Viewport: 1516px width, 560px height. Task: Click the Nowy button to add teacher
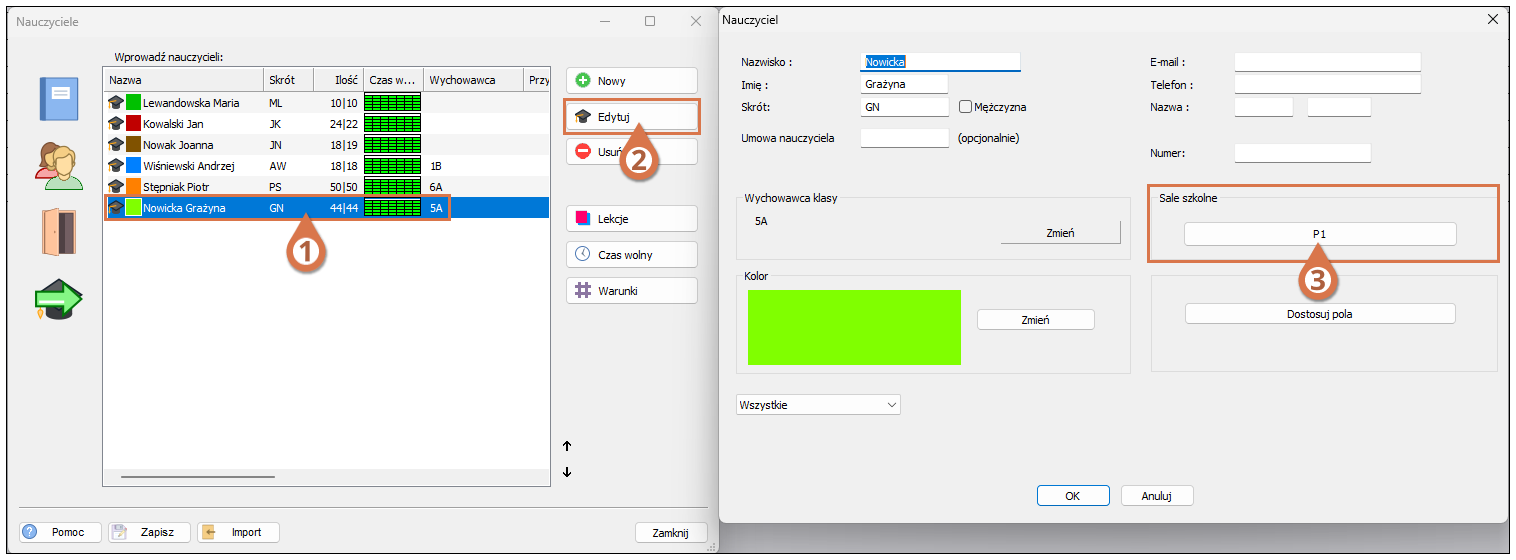pos(632,81)
